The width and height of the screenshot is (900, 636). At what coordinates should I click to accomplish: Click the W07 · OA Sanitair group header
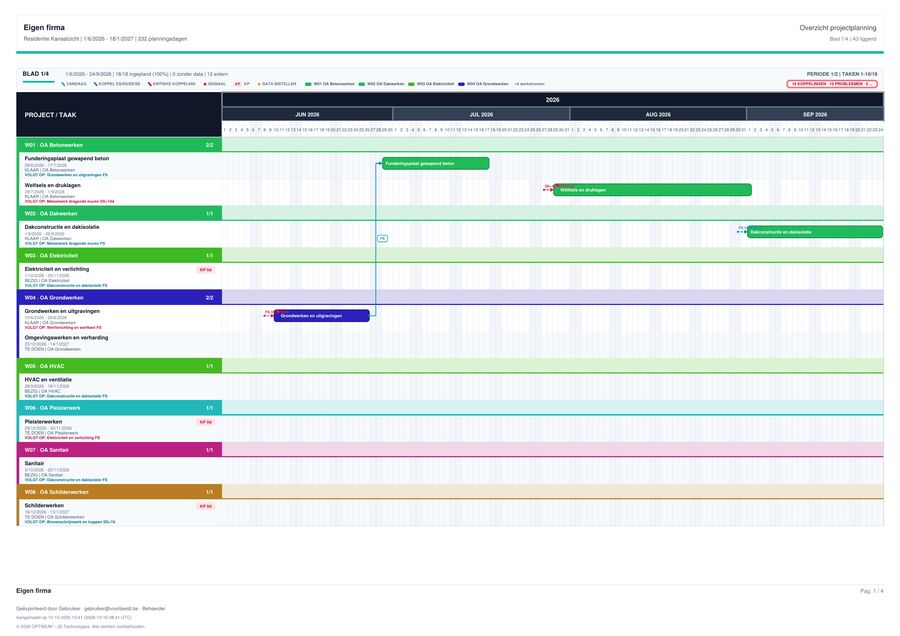click(x=119, y=450)
